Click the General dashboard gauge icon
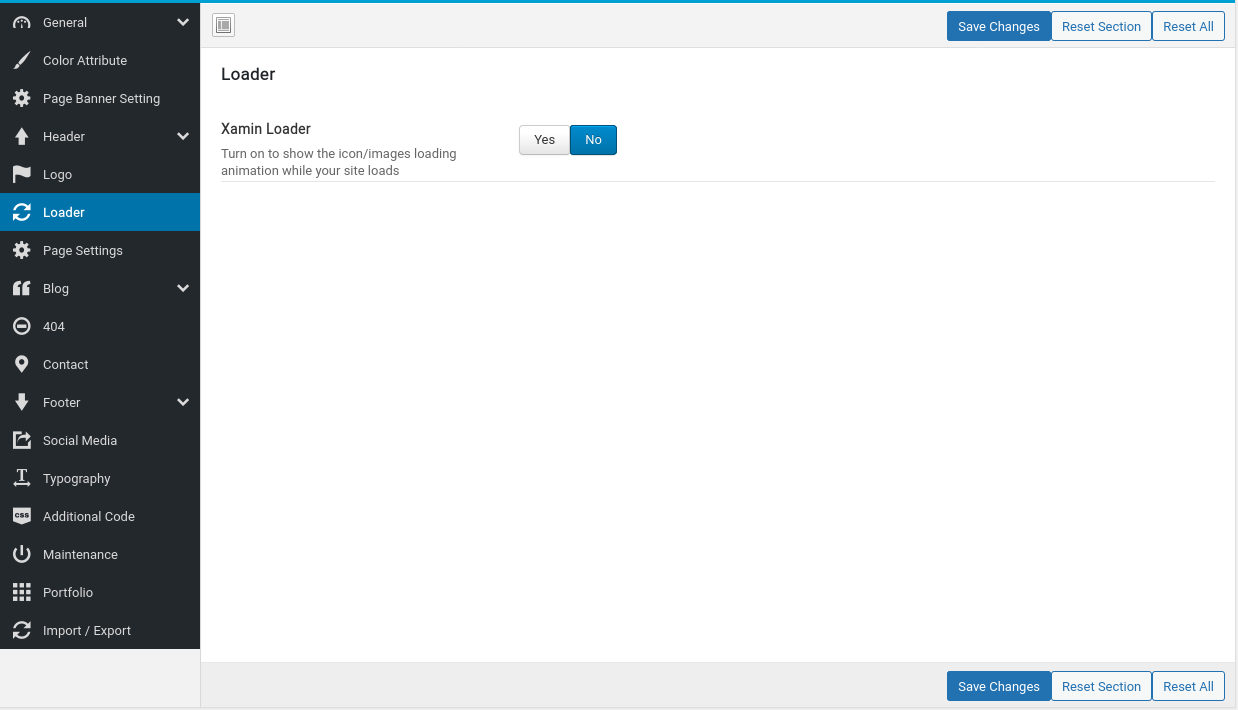This screenshot has width=1238, height=710. [x=21, y=22]
